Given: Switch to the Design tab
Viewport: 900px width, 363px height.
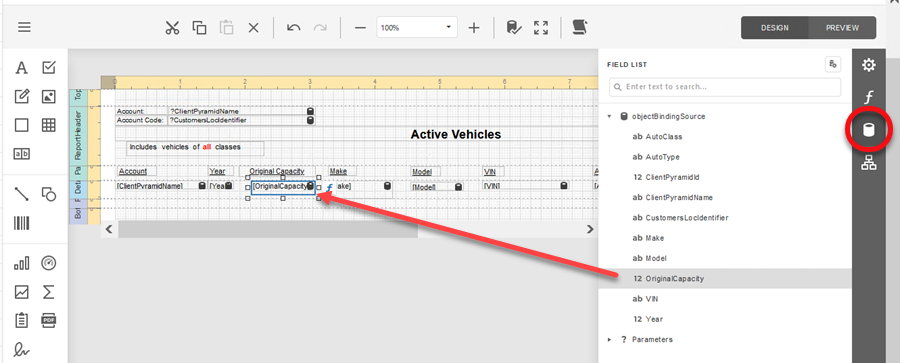Looking at the screenshot, I should pyautogui.click(x=774, y=28).
